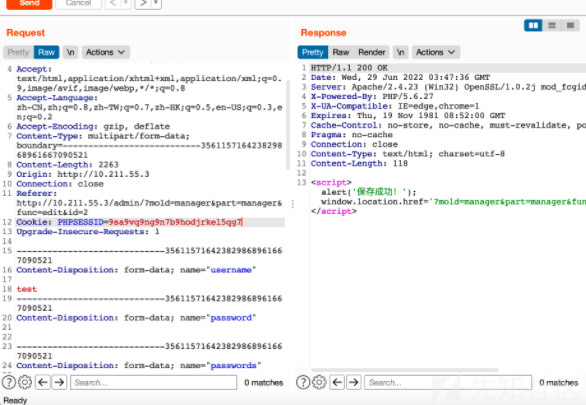Focus the Response search field

448,383
